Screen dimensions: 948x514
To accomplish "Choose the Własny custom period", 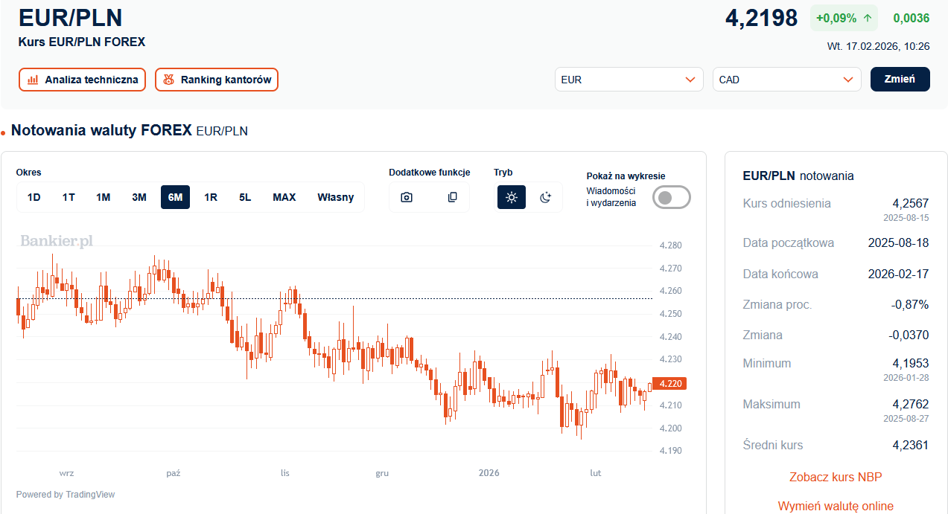I will point(336,197).
